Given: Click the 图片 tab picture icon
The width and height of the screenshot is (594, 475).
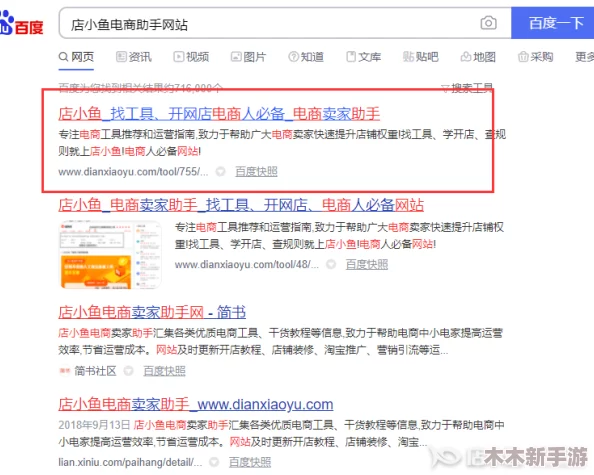Looking at the screenshot, I should click(x=236, y=57).
